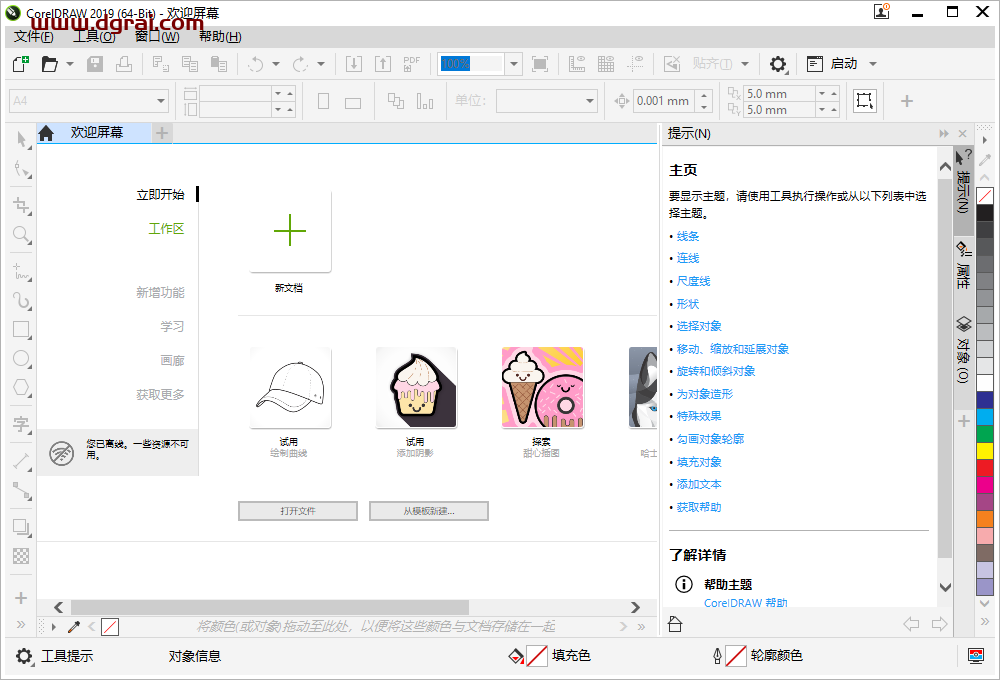Open the 工具(O) menu
The height and width of the screenshot is (680, 1000).
94,37
